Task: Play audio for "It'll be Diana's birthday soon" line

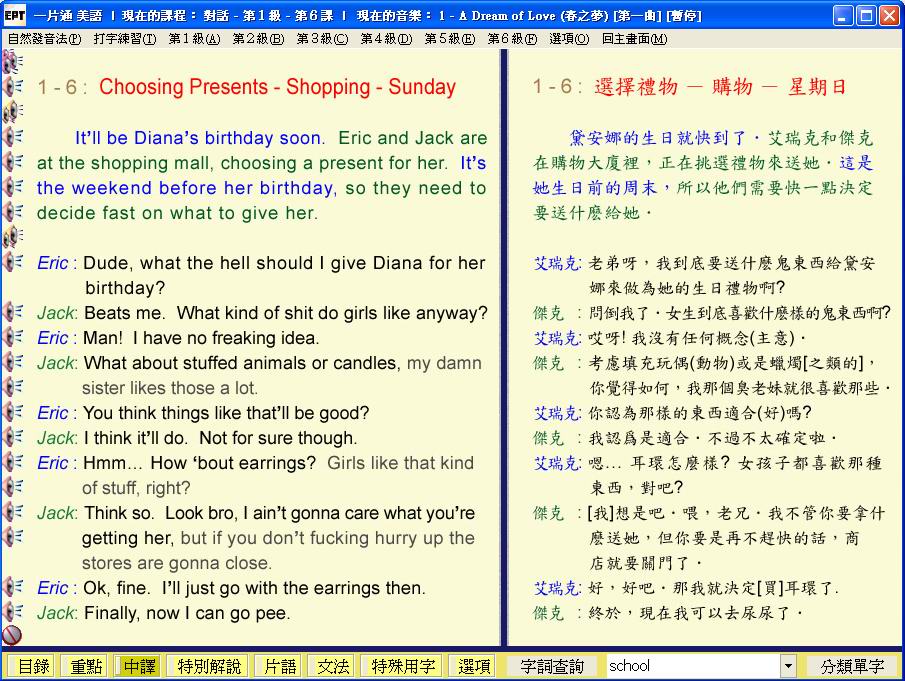Action: [13, 137]
